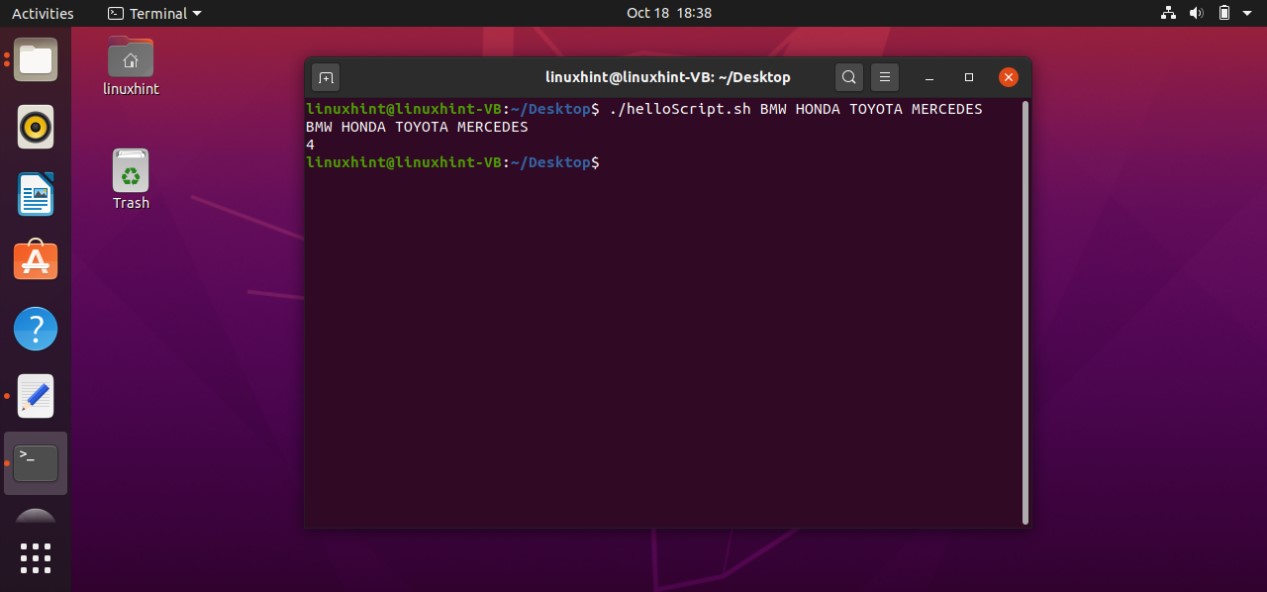The height and width of the screenshot is (592, 1267).
Task: Expand the Terminal app menu
Action: pyautogui.click(x=154, y=13)
